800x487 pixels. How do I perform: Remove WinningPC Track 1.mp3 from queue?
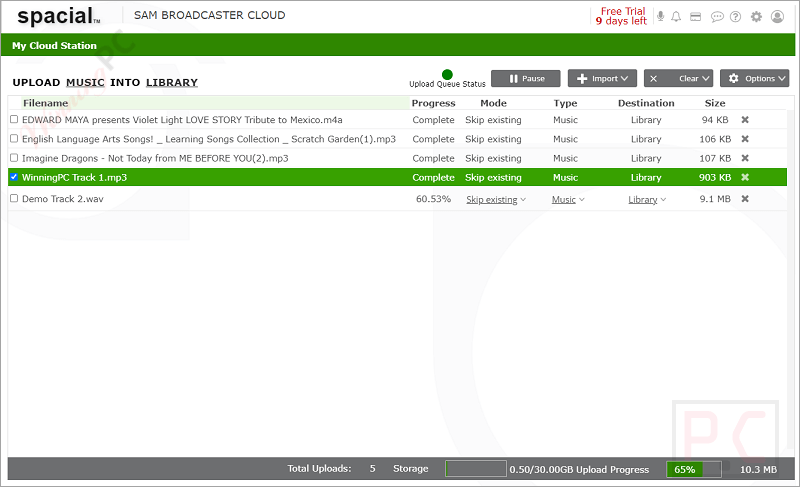[x=745, y=177]
